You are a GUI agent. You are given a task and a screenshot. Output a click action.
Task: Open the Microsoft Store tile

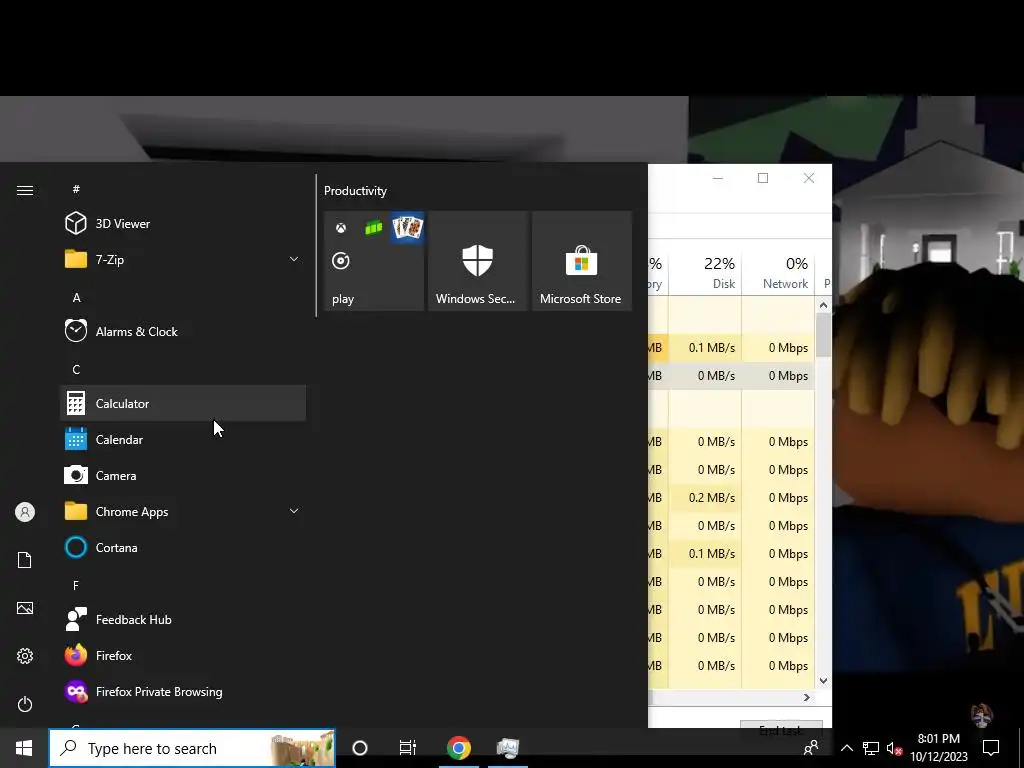click(582, 261)
